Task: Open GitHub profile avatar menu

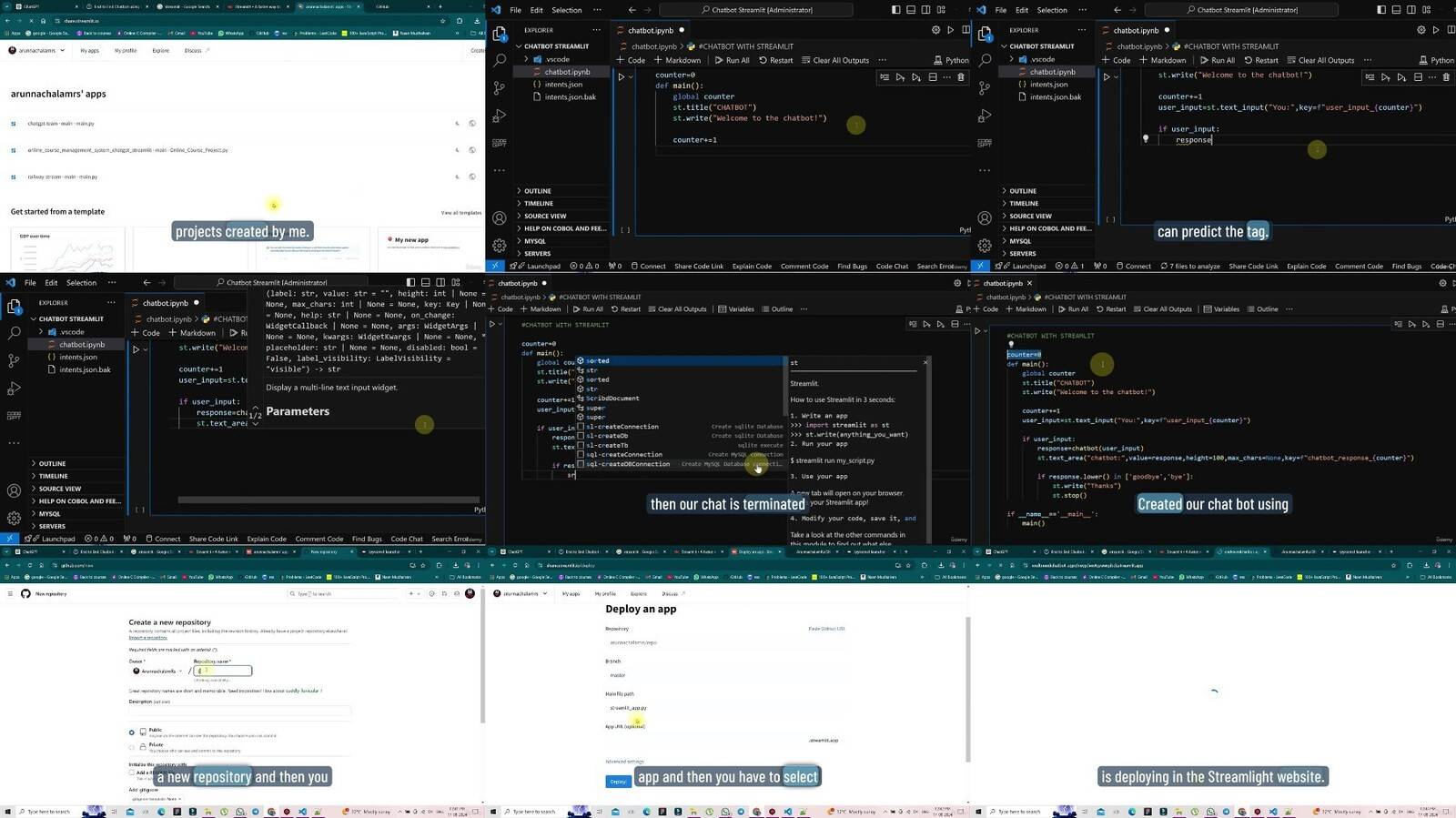Action: click(x=470, y=593)
